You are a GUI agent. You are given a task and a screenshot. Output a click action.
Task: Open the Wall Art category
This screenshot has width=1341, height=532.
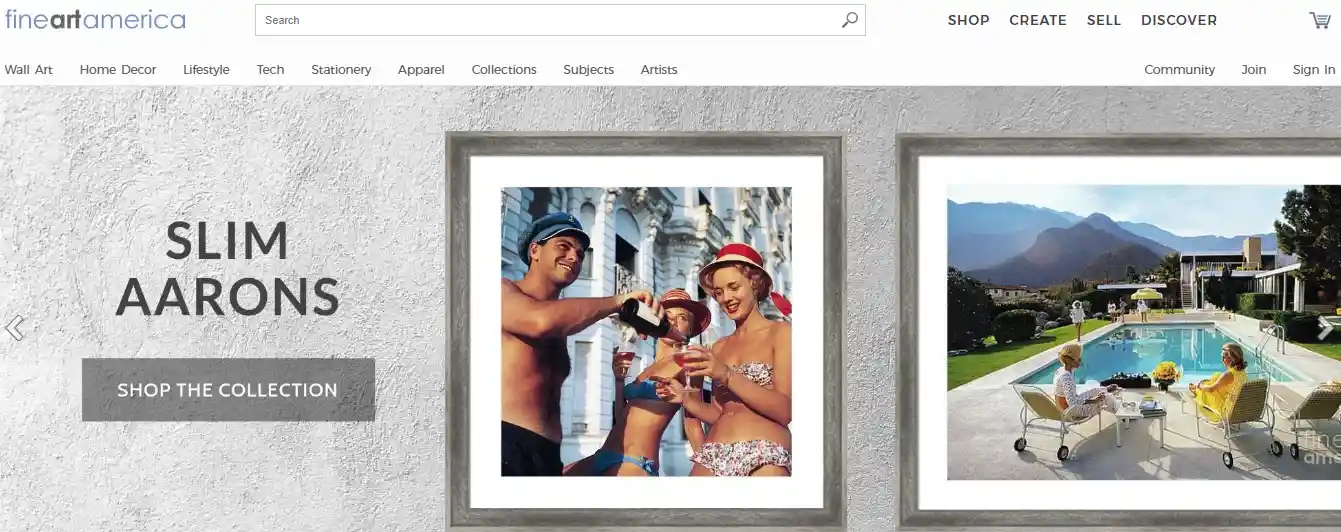[x=29, y=70]
